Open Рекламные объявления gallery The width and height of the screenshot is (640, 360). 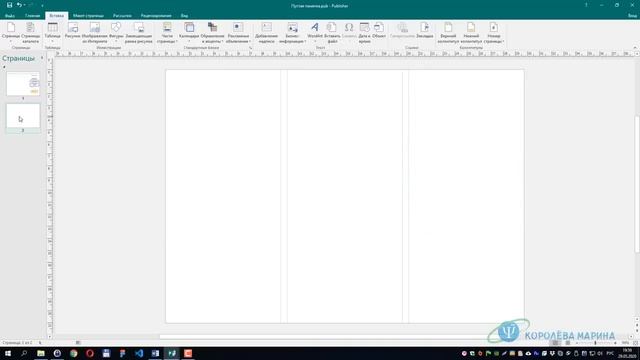[x=238, y=33]
